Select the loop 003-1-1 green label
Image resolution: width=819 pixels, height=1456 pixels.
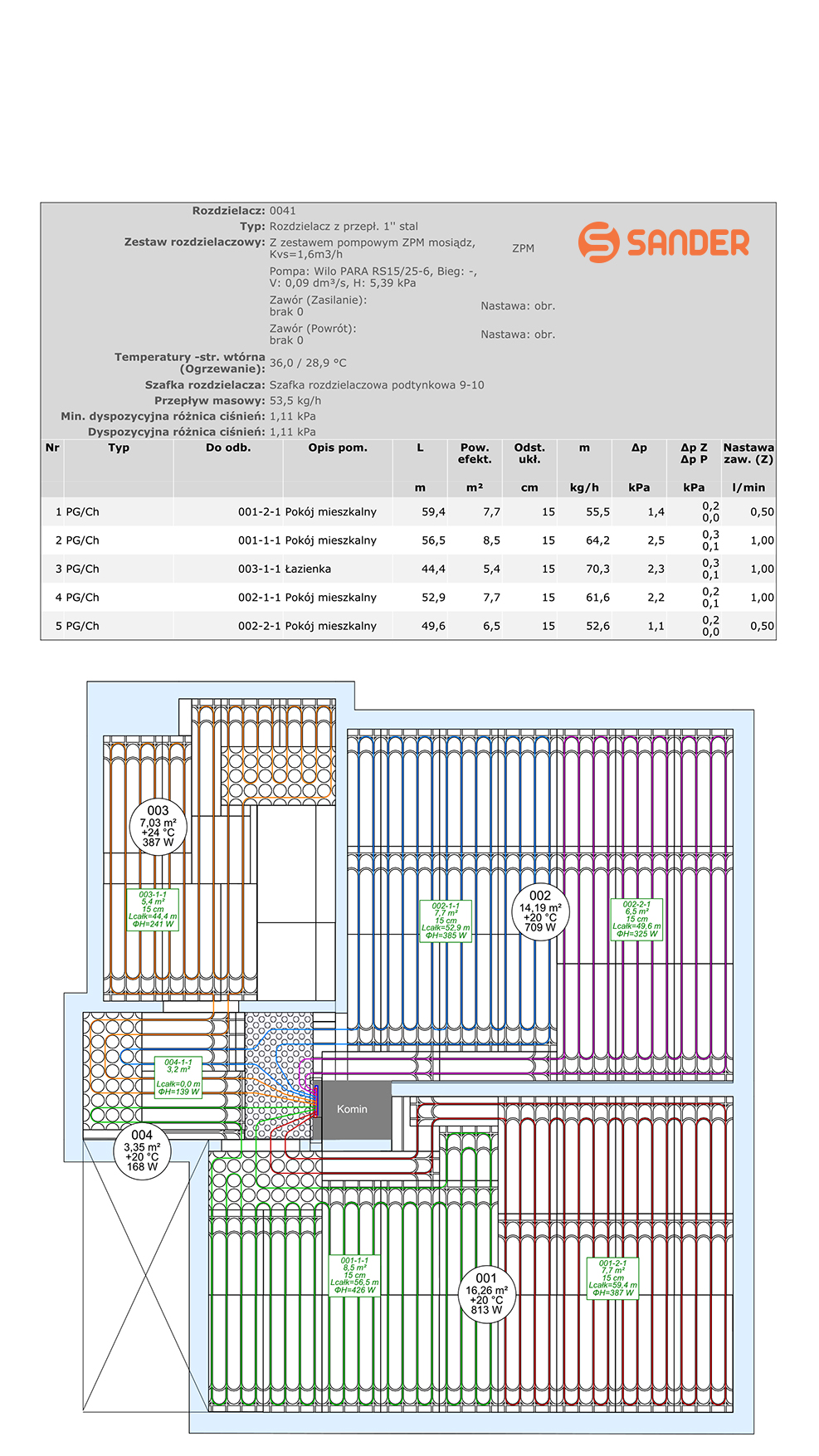(x=153, y=909)
